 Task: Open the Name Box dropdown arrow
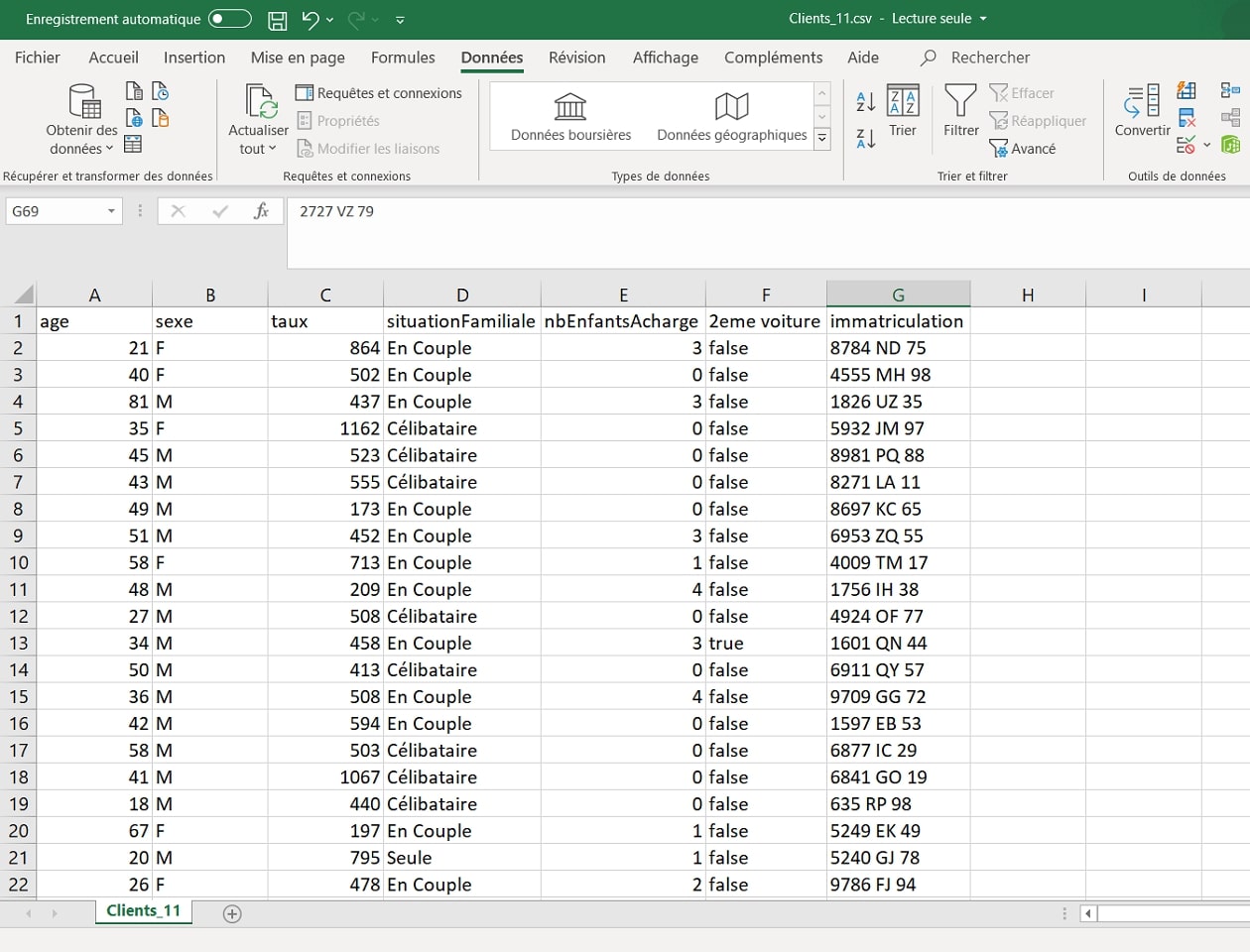coord(111,211)
